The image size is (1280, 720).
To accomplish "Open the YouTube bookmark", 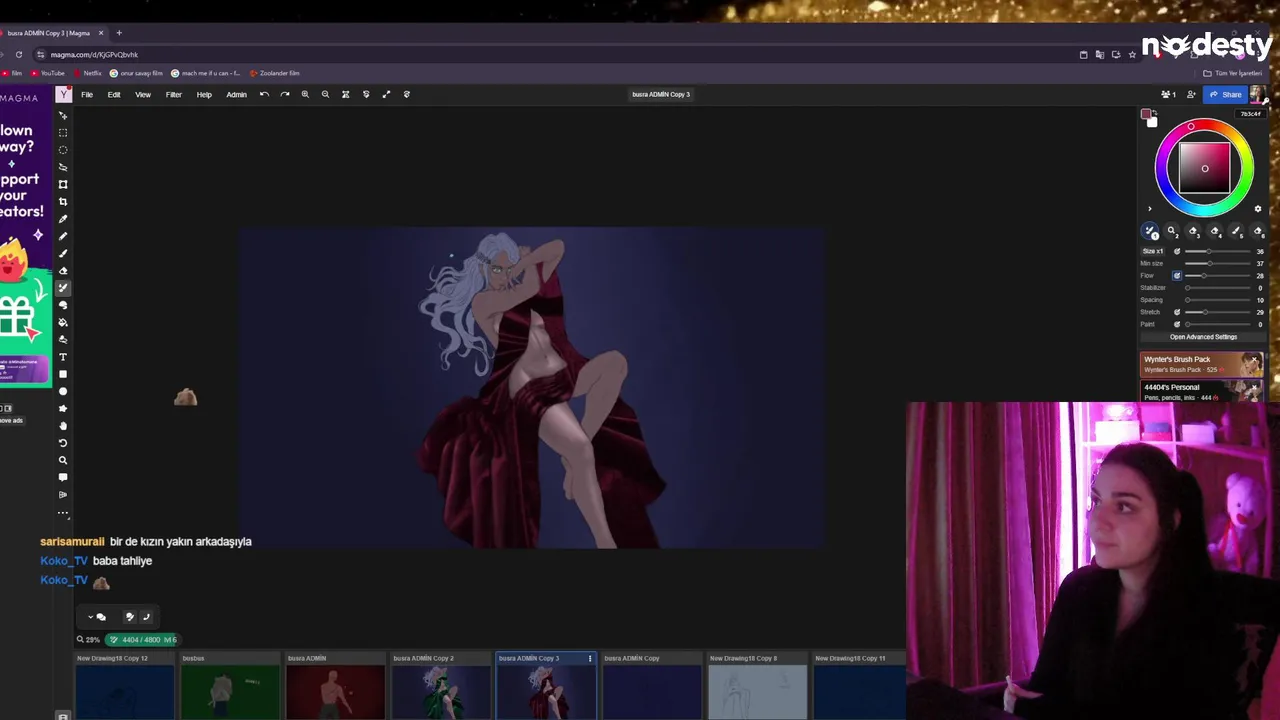I will pos(48,73).
